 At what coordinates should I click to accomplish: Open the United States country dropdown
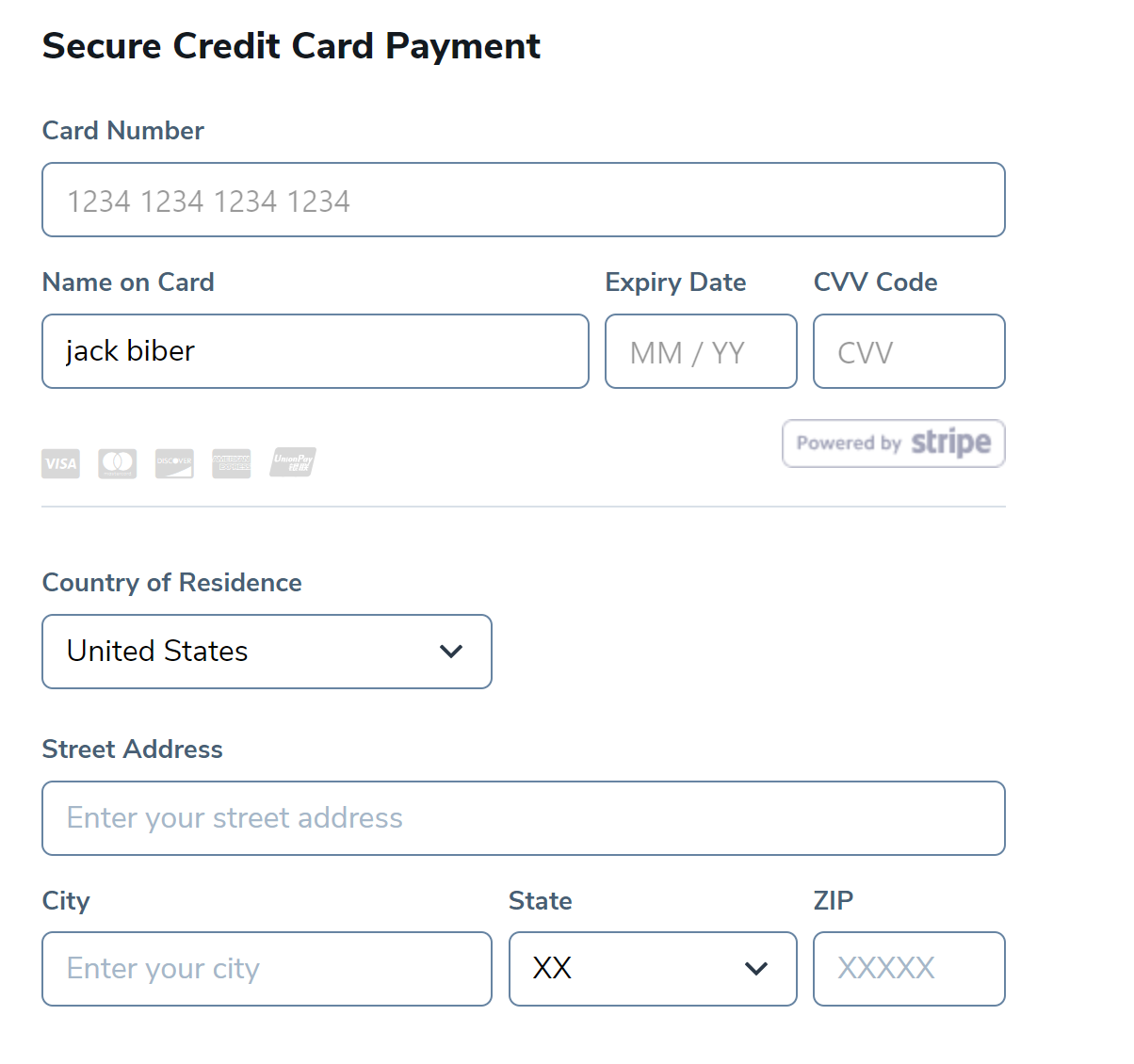click(x=267, y=652)
